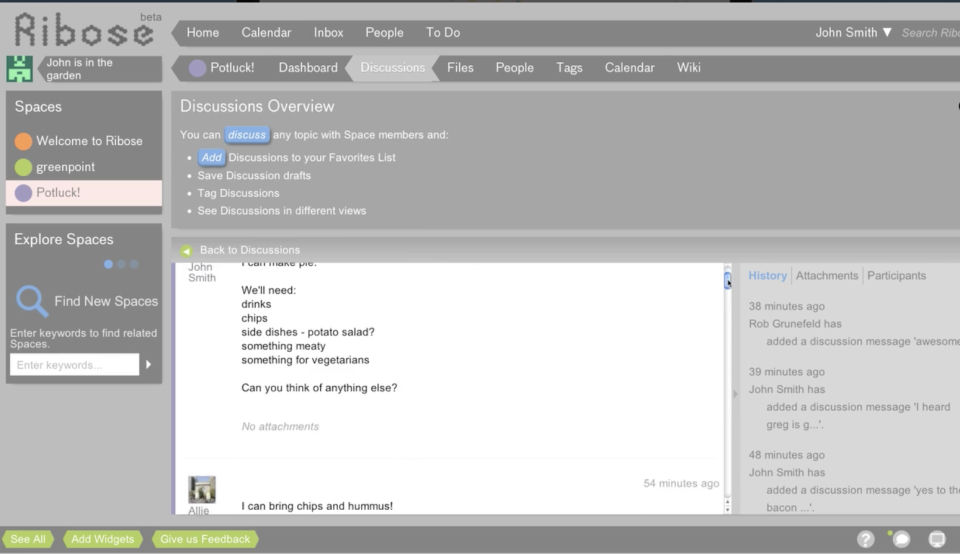Click the '48 minutes ago' history entry
This screenshot has height=554, width=960.
786,455
